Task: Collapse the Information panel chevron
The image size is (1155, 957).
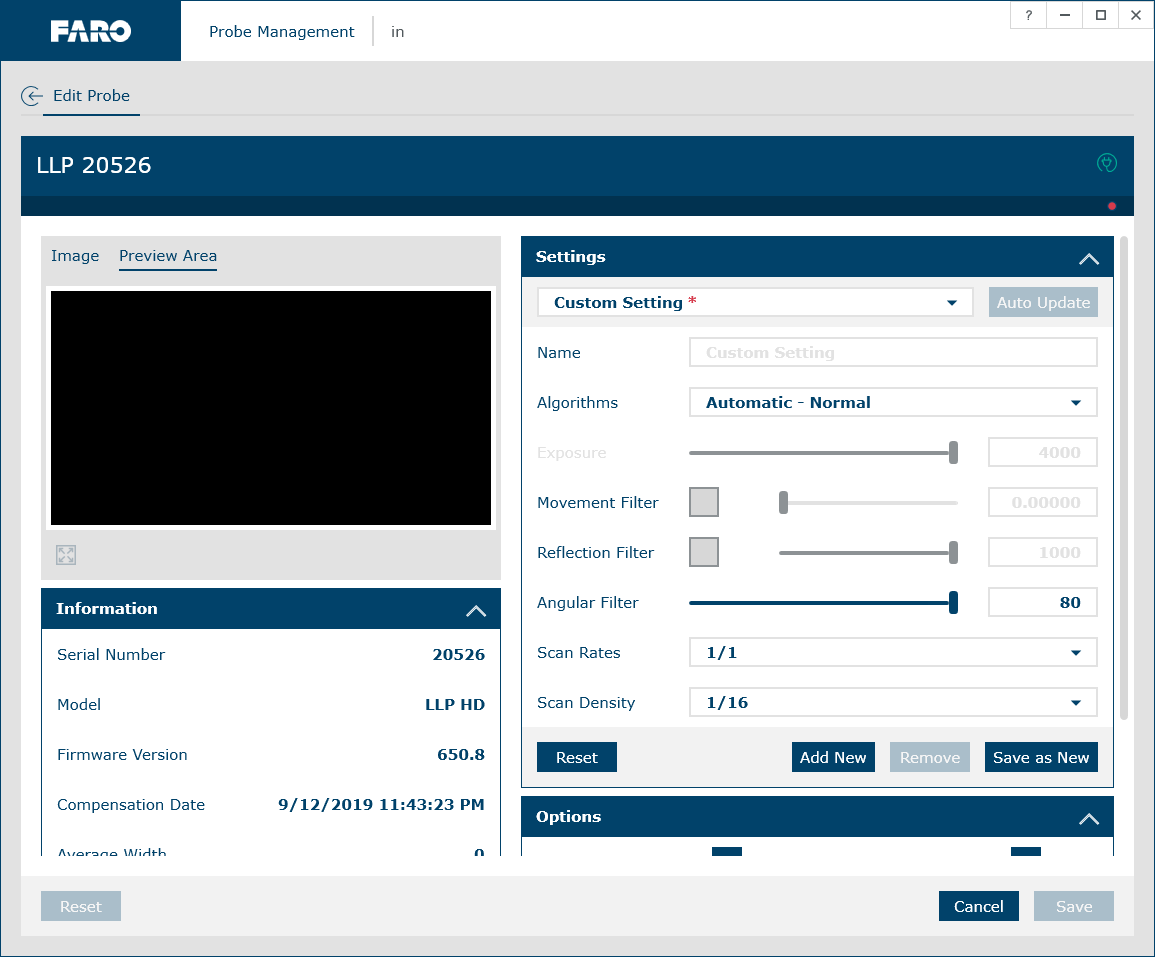Action: point(476,610)
